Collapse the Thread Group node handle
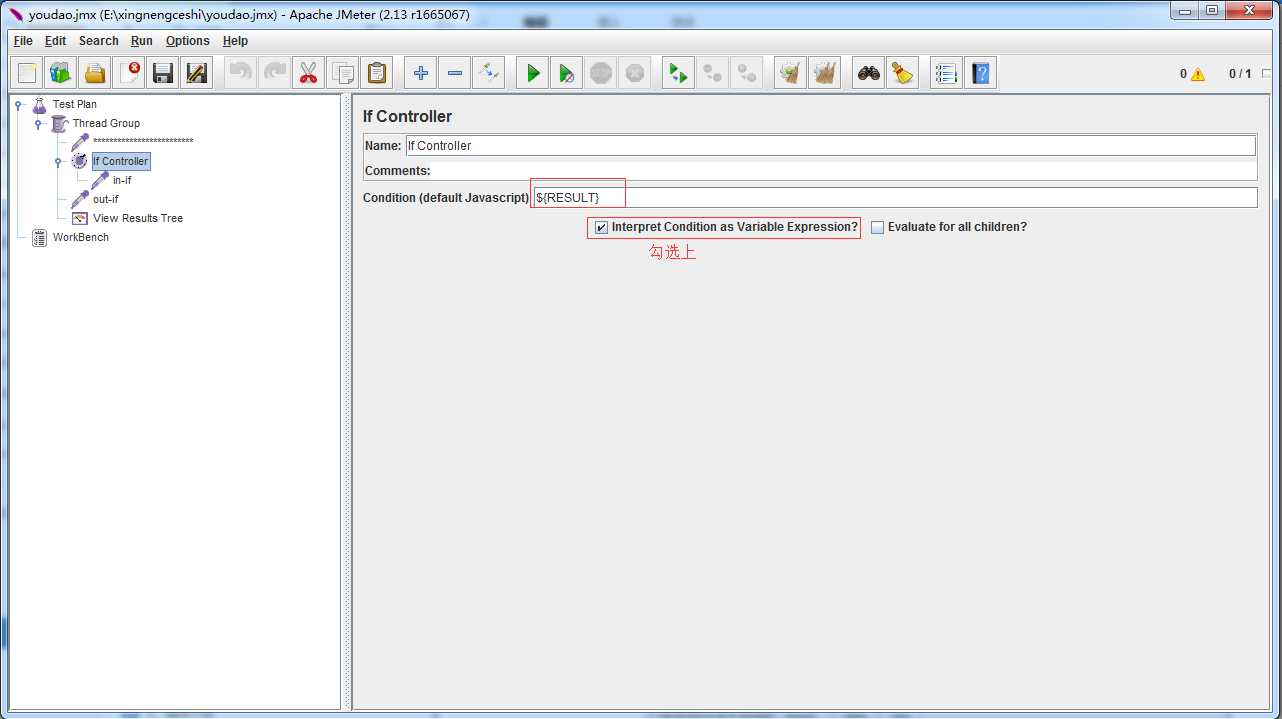The height and width of the screenshot is (719, 1282). point(38,124)
